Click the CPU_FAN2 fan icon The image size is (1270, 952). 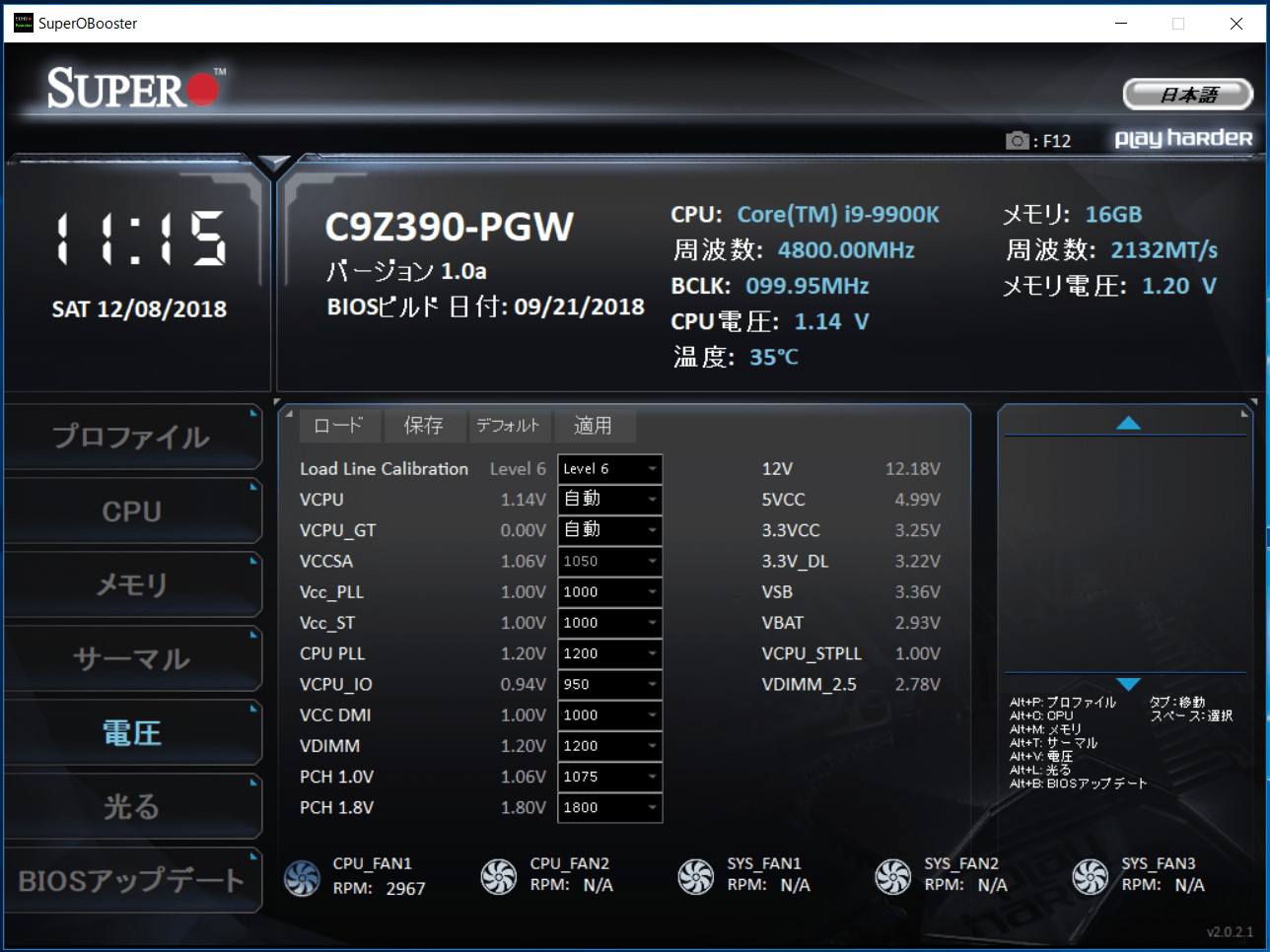[499, 875]
